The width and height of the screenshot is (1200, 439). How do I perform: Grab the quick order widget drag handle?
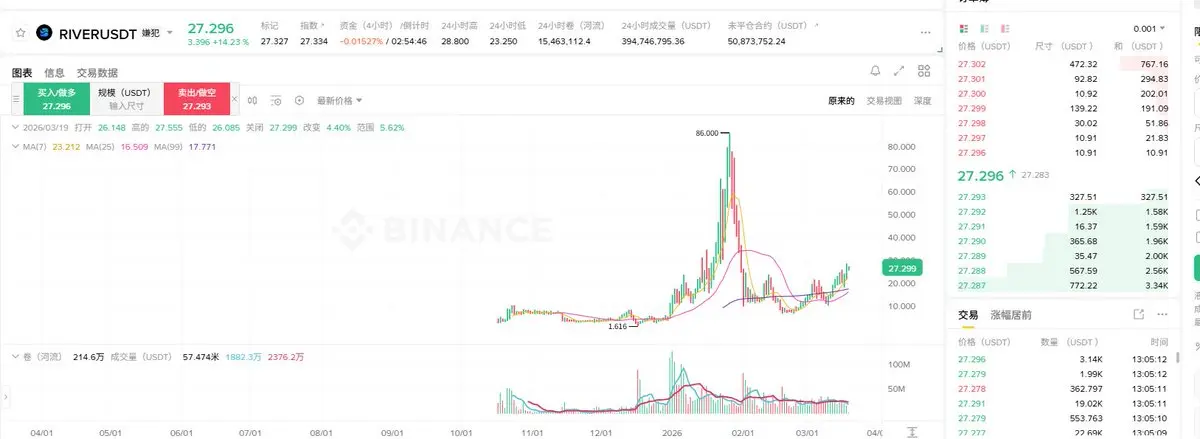coord(16,100)
